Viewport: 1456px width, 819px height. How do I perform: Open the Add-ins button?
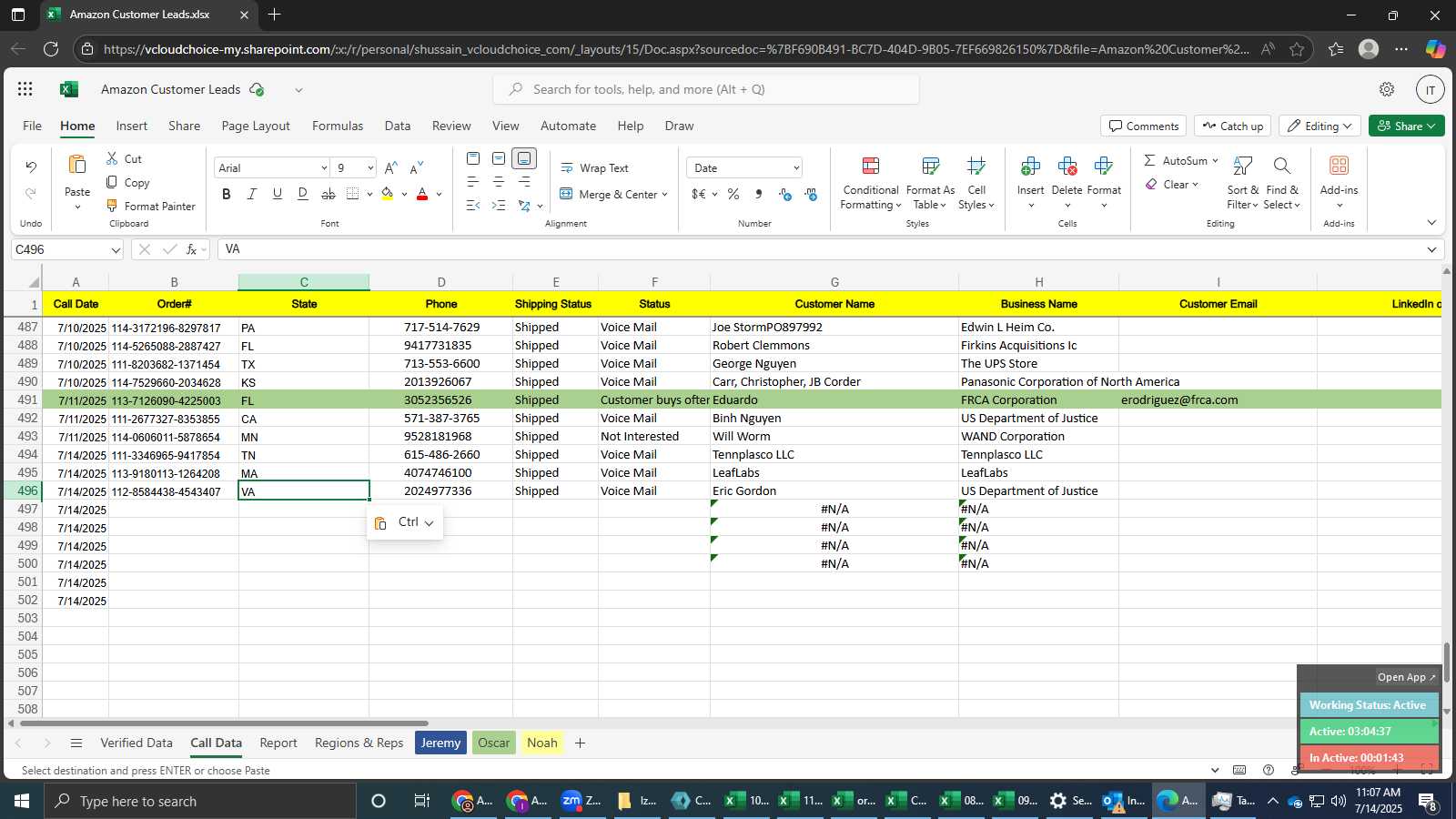click(1339, 181)
